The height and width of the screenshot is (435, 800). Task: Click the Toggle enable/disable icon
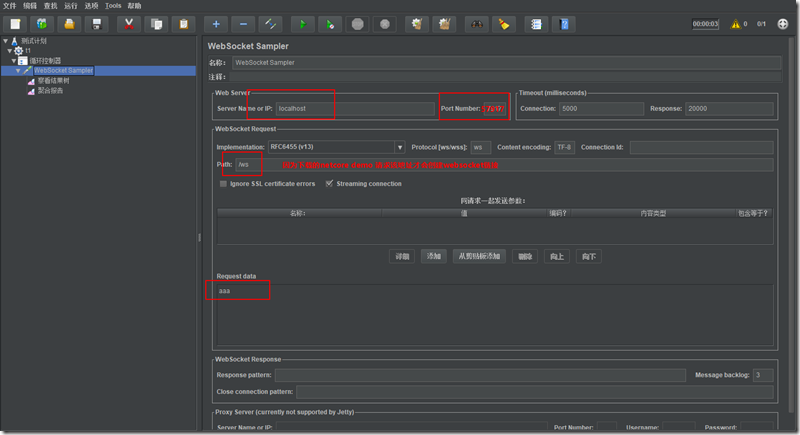pos(270,24)
